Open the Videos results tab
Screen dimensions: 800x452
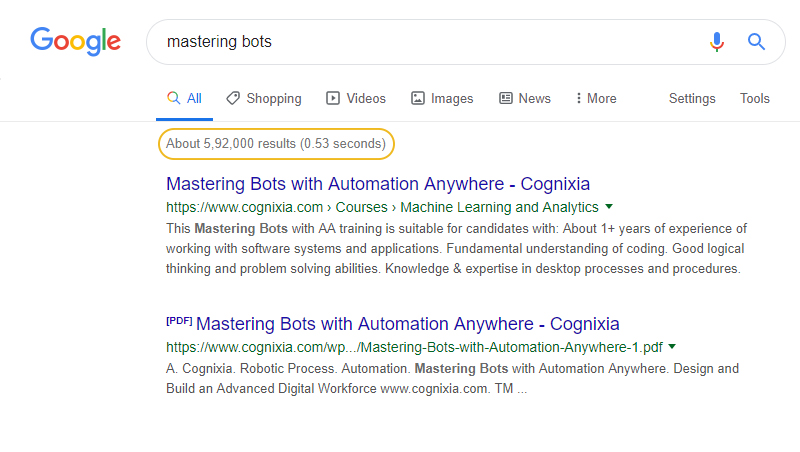(x=356, y=98)
